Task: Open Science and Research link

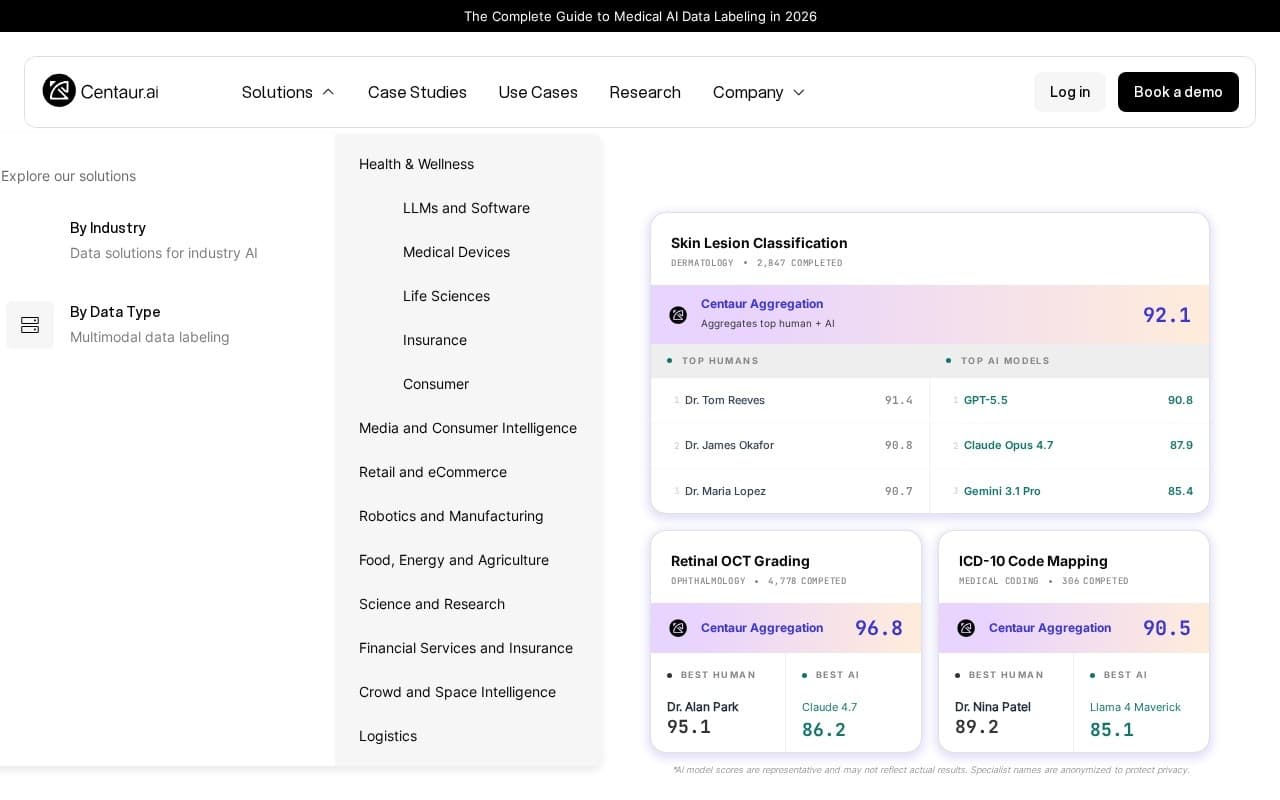Action: 432,604
